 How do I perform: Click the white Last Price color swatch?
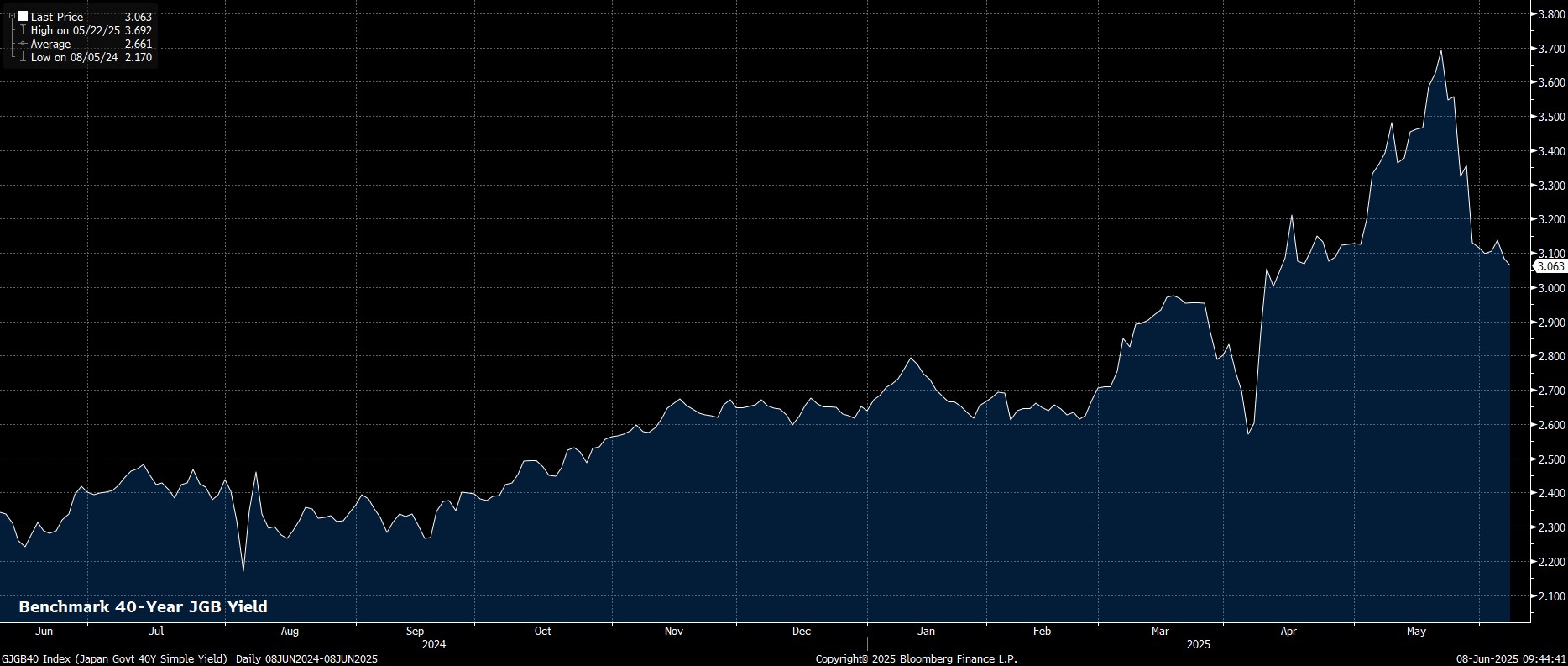pyautogui.click(x=23, y=17)
